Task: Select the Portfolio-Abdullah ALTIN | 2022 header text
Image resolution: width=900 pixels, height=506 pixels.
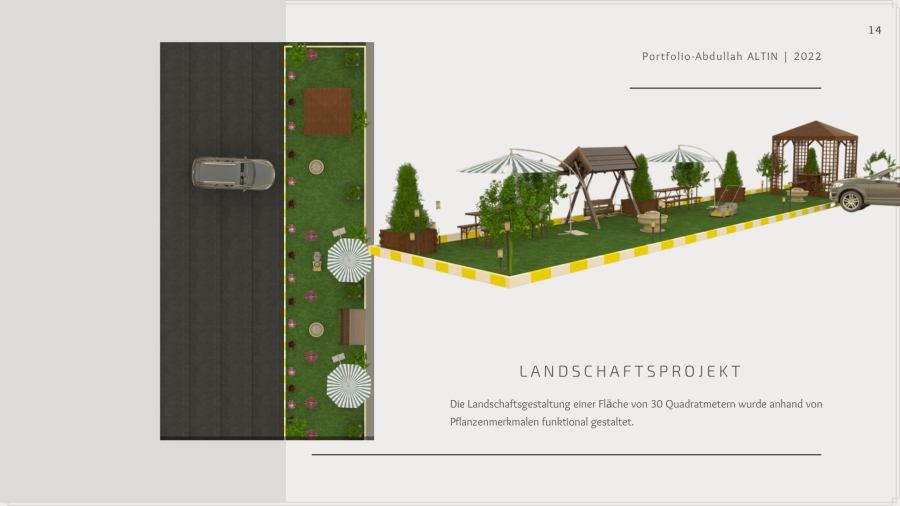Action: [731, 57]
